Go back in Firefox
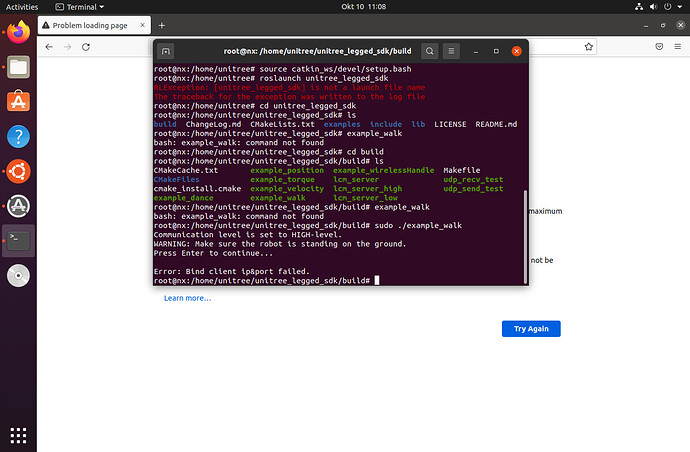 [49, 47]
